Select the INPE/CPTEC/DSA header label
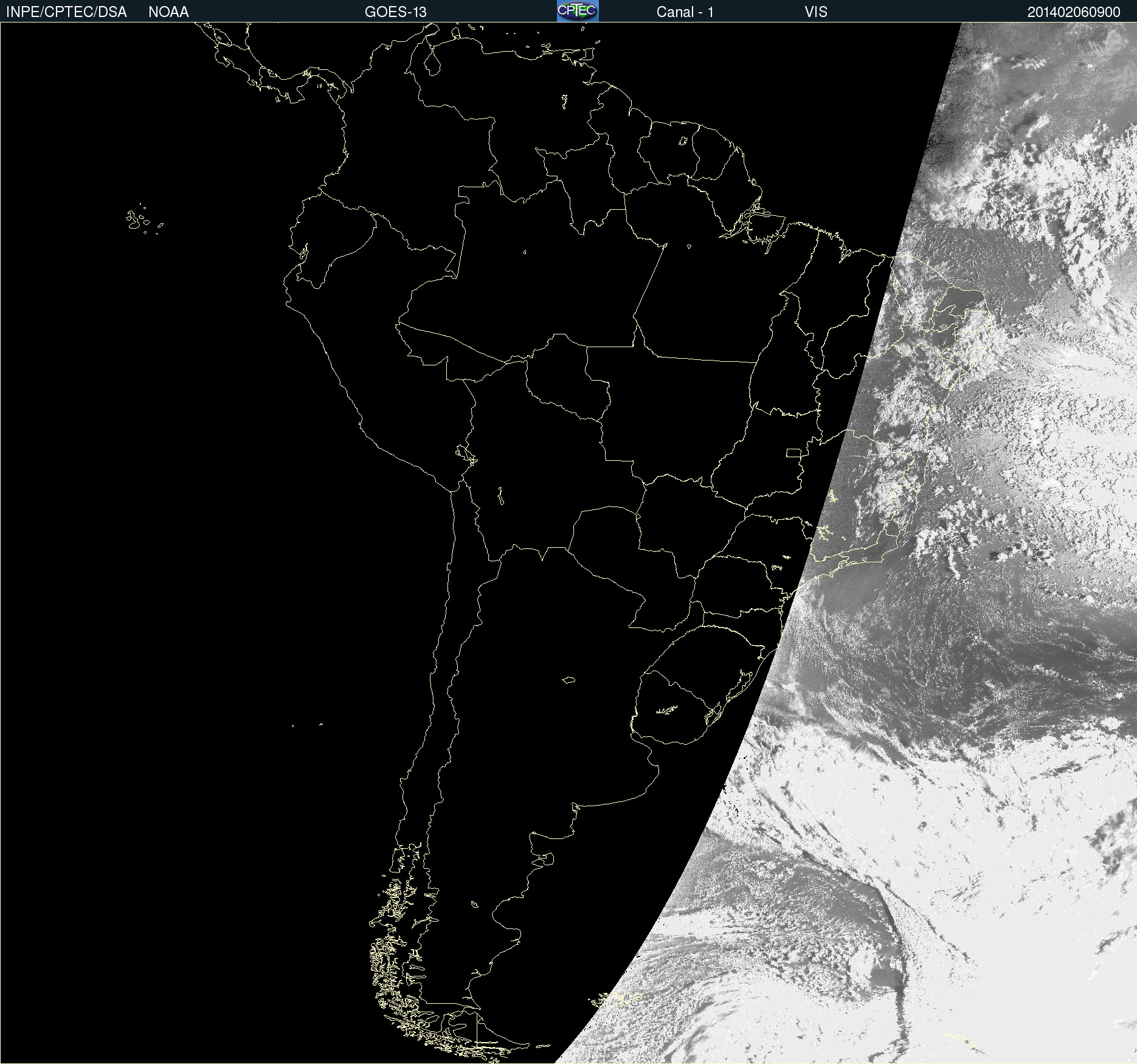This screenshot has height=1064, width=1137. (x=66, y=12)
